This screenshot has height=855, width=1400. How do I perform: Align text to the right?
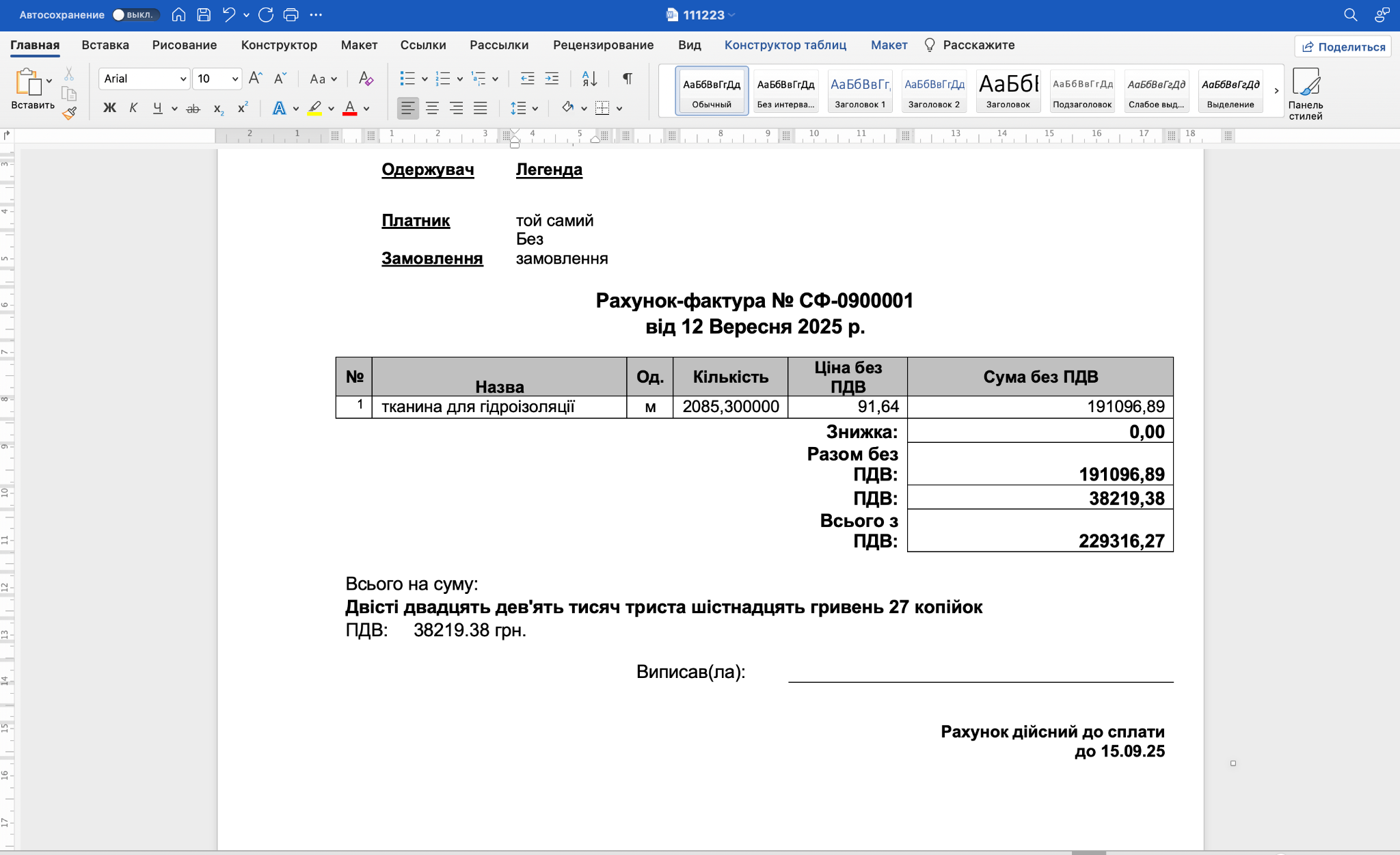point(457,108)
